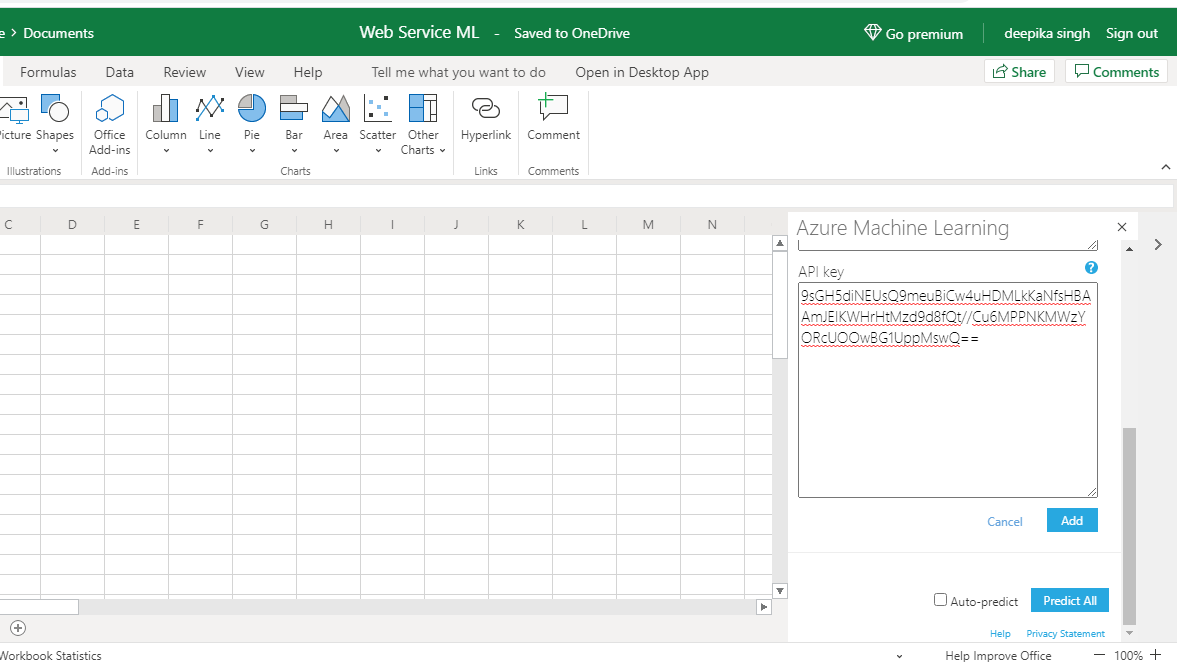Viewport: 1177px width, 662px height.
Task: Open the Help tab
Action: point(308,72)
